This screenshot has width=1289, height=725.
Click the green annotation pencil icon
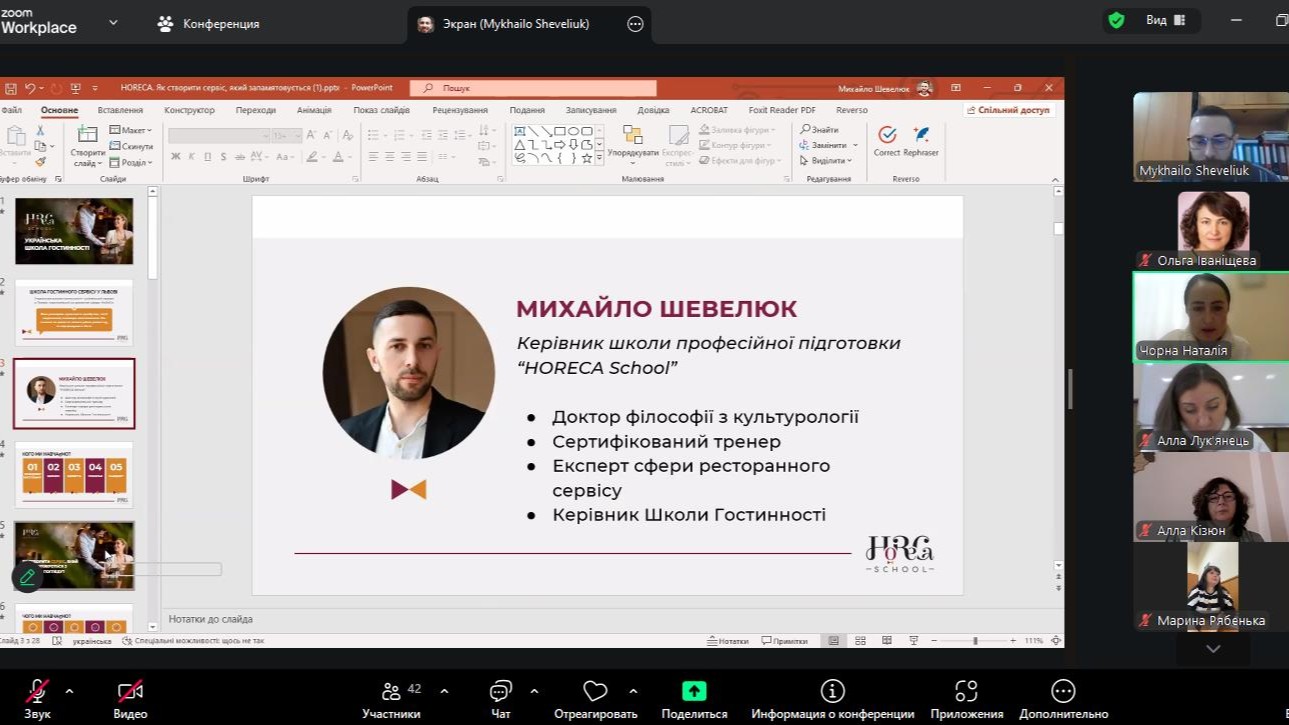point(27,577)
